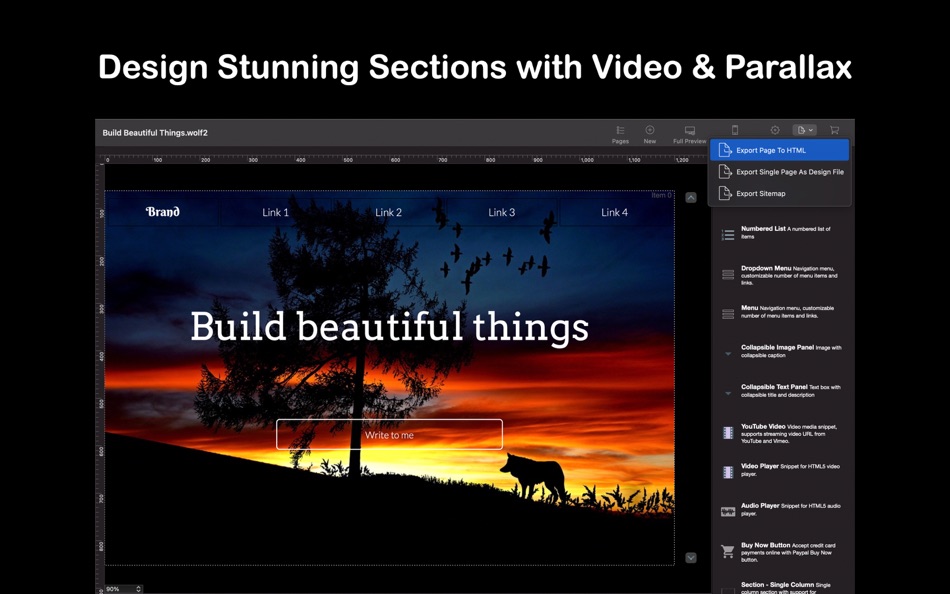Viewport: 950px width, 594px height.
Task: Choose Export Single Page As Design File
Action: [x=779, y=172]
